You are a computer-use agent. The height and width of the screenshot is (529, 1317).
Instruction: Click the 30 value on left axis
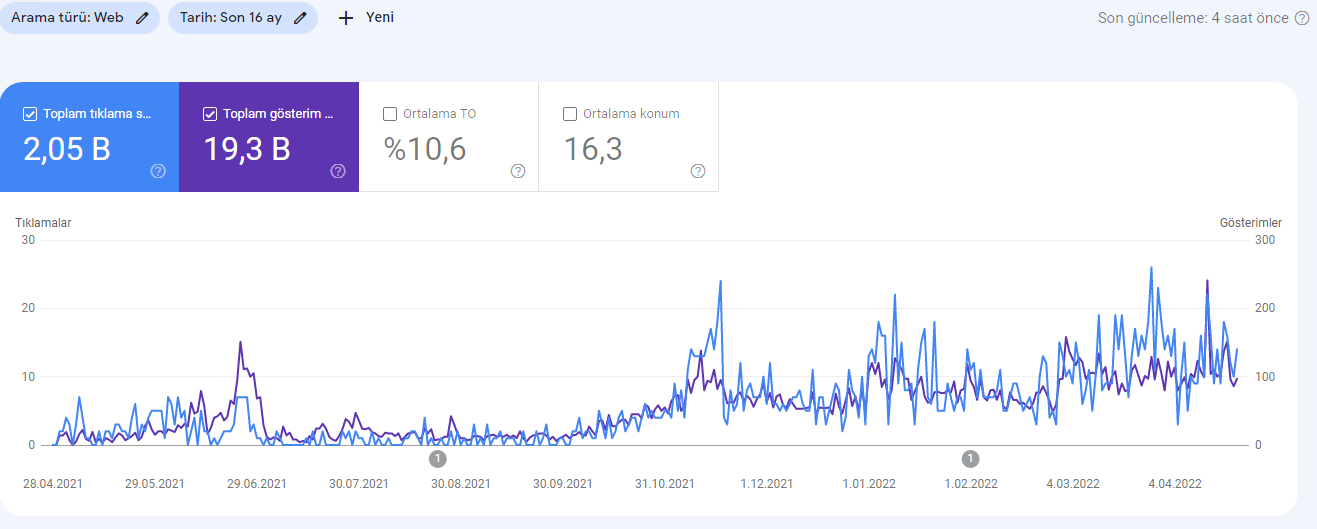tap(28, 240)
